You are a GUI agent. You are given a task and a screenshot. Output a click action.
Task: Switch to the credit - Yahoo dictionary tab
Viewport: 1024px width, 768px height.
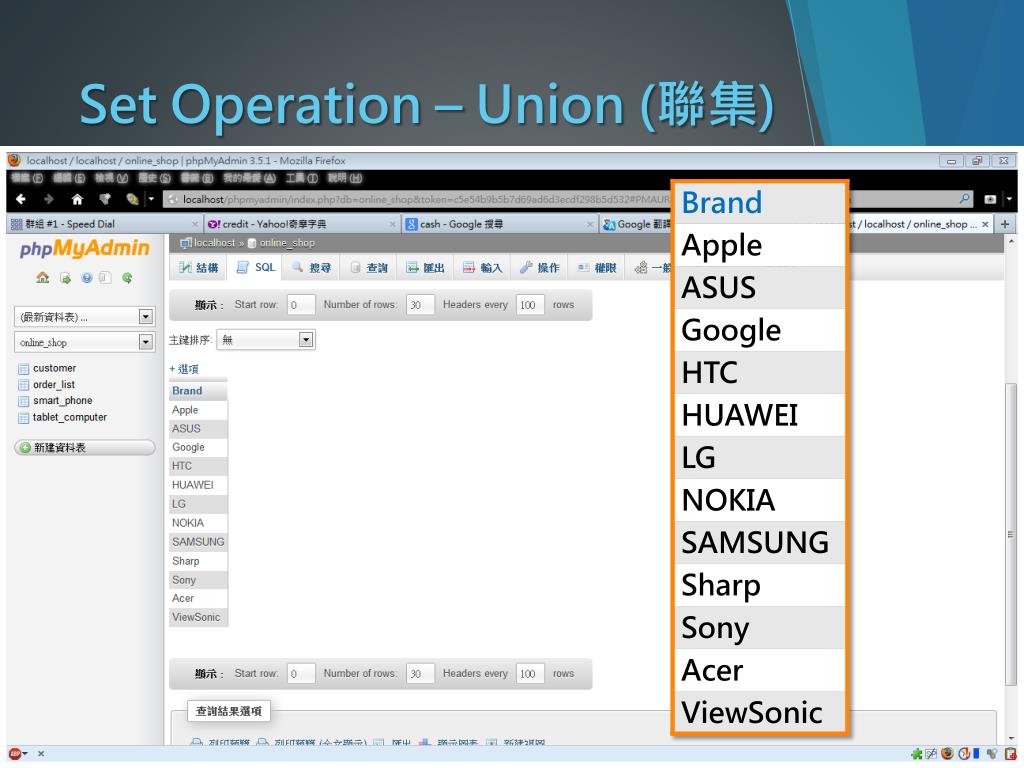[302, 224]
